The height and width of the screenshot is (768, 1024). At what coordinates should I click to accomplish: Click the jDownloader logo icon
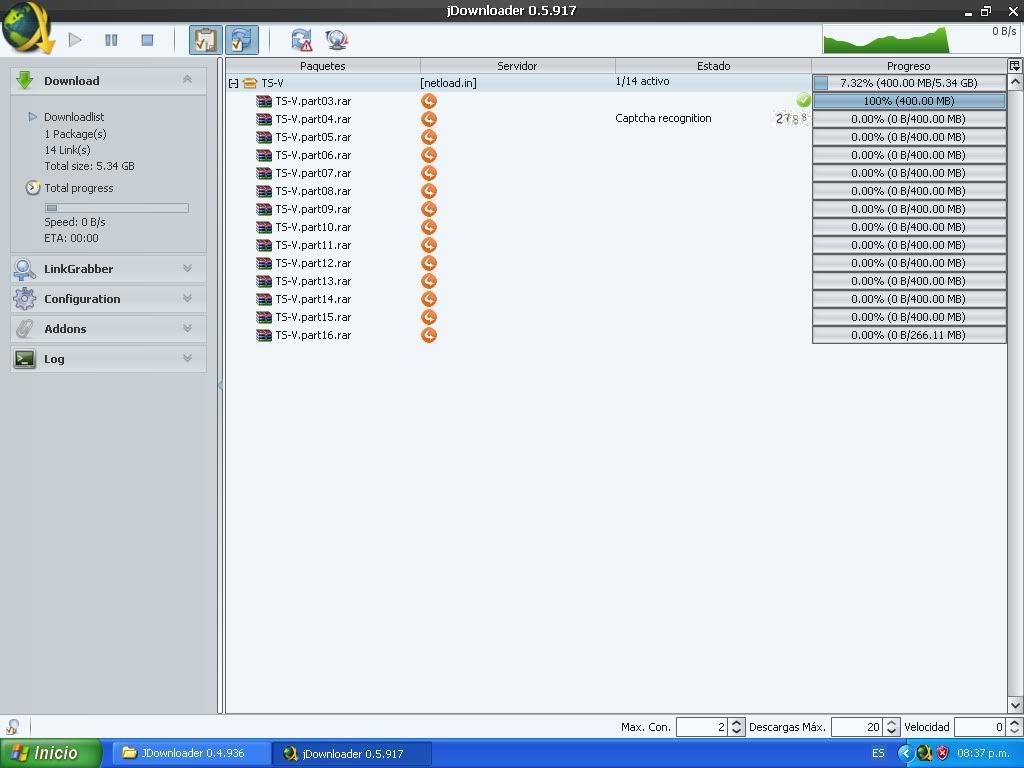click(27, 27)
